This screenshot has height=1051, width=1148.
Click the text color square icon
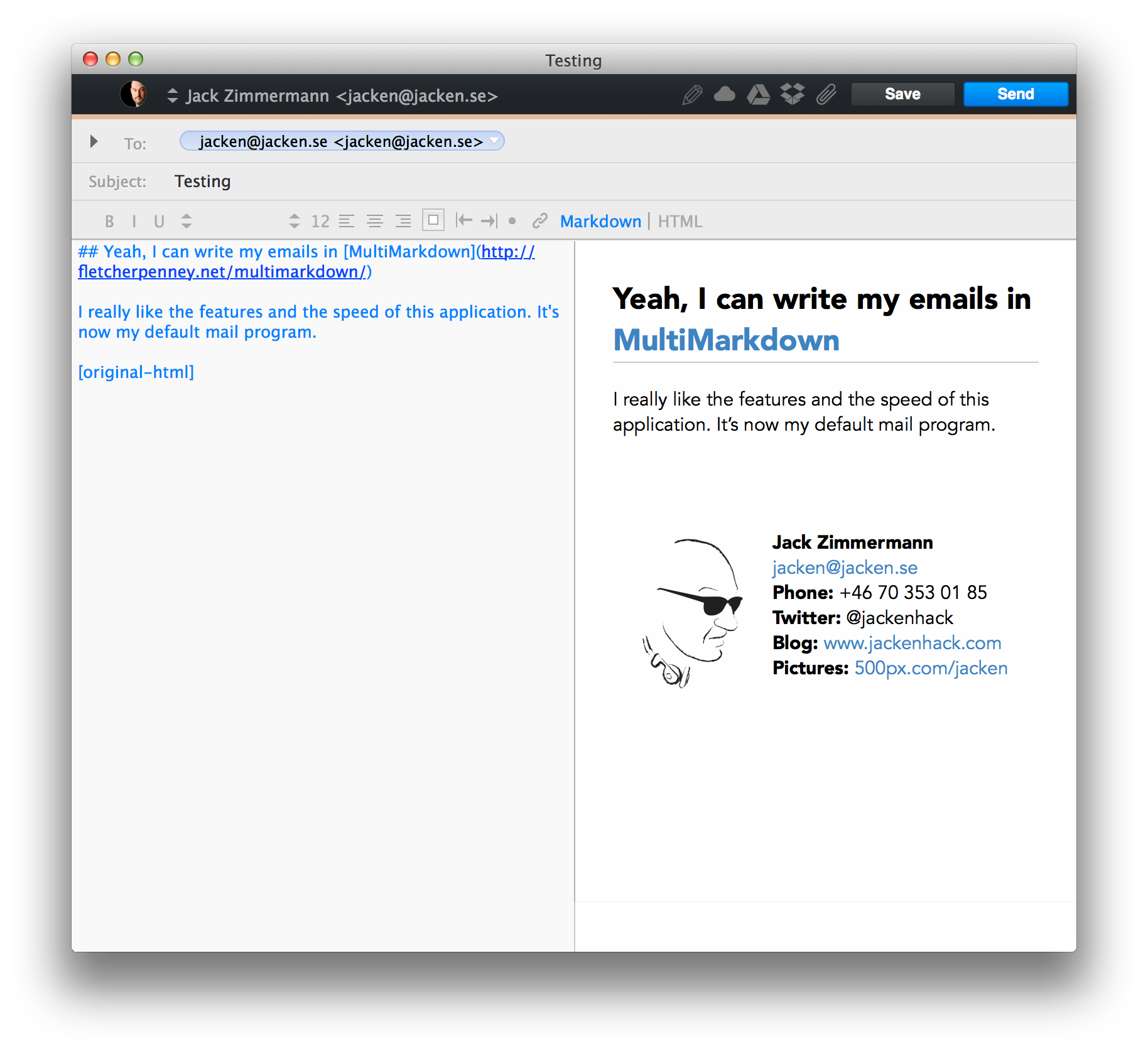433,220
